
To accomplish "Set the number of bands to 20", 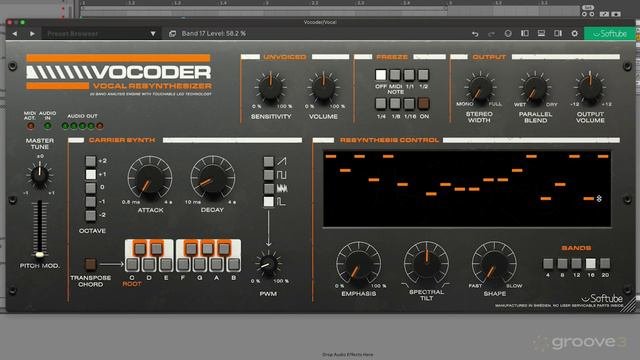I will pos(605,264).
